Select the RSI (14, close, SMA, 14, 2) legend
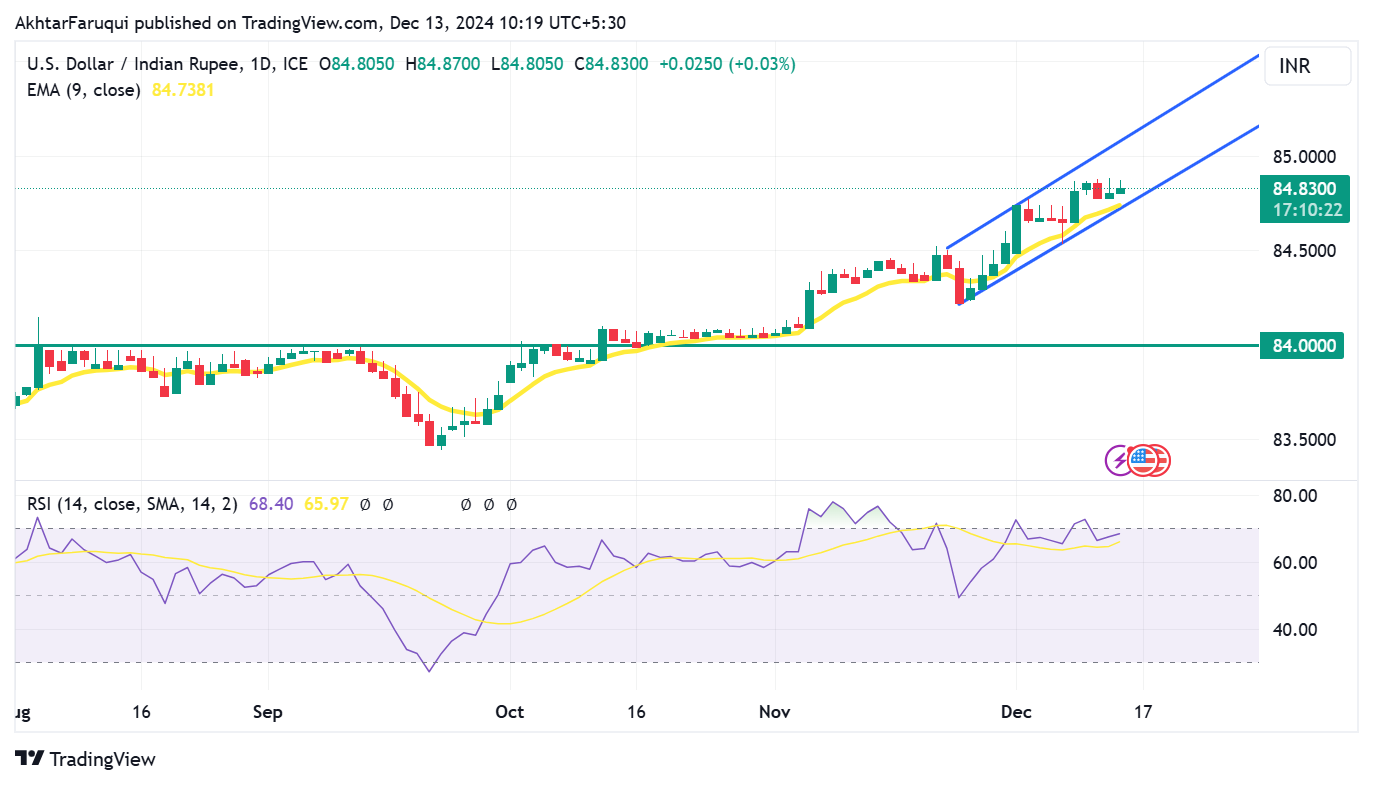The height and width of the screenshot is (785, 1373). 132,504
